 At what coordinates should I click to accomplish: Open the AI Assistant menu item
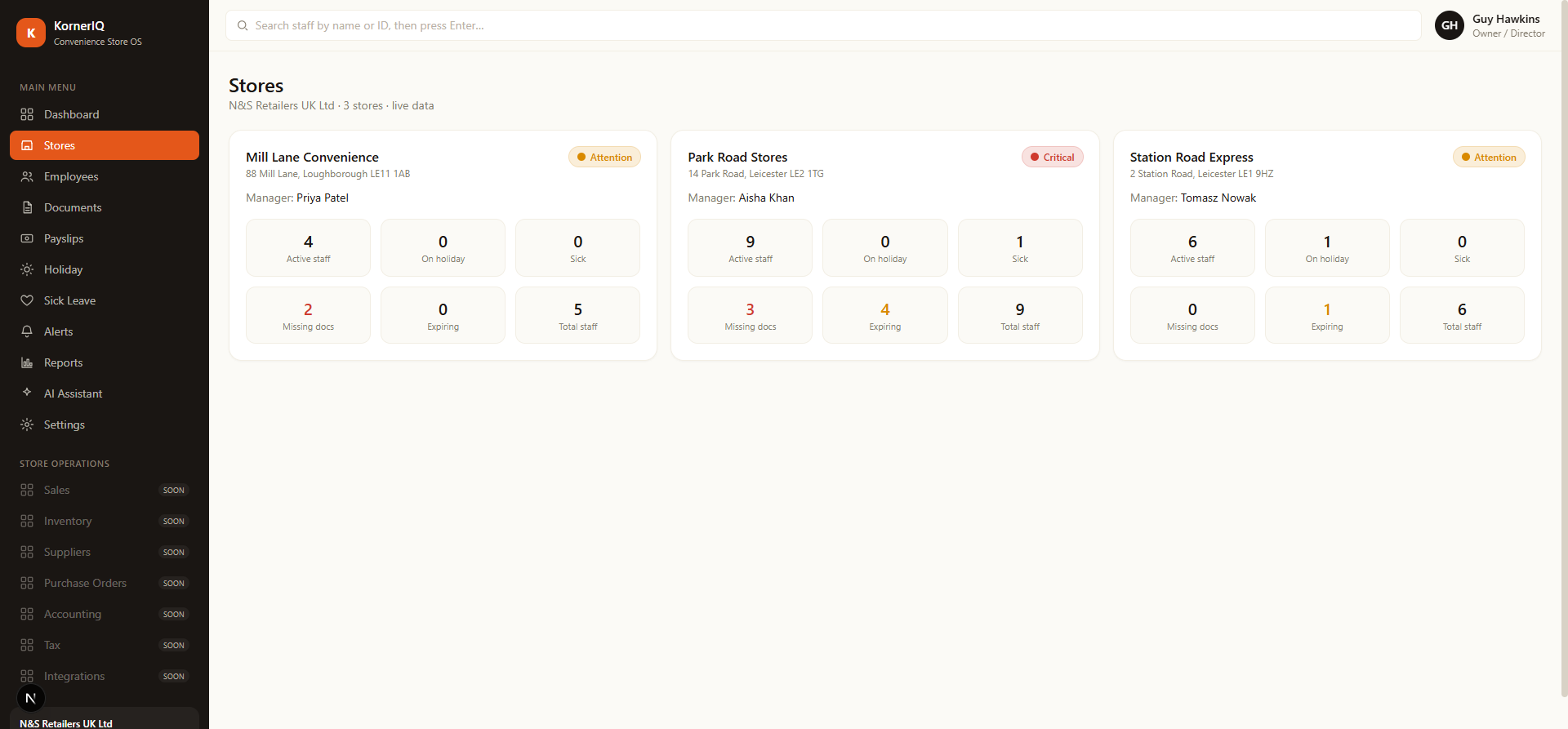click(105, 393)
